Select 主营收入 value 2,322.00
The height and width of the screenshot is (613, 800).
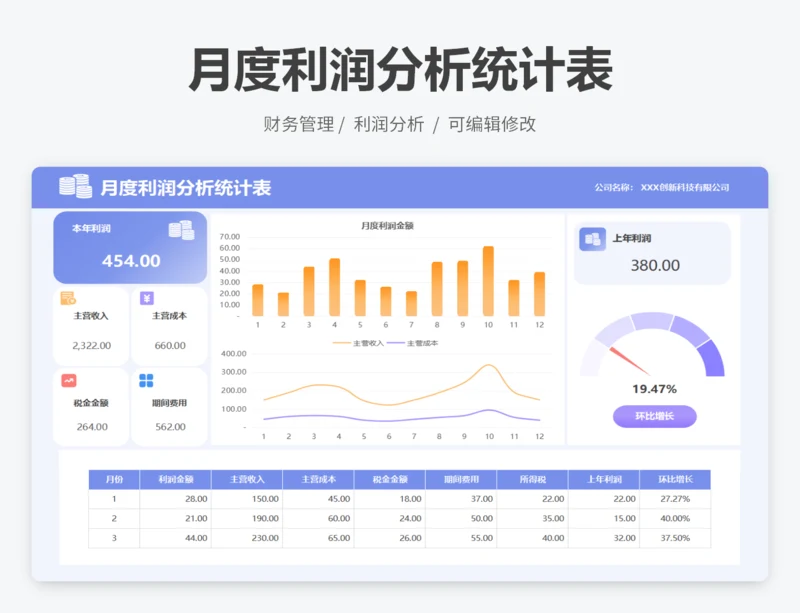tap(91, 346)
